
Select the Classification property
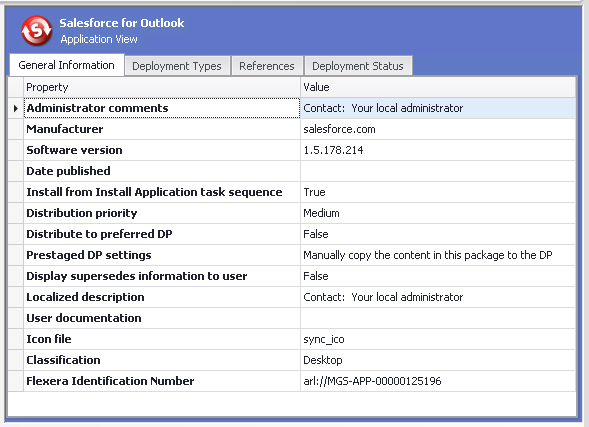coord(162,361)
